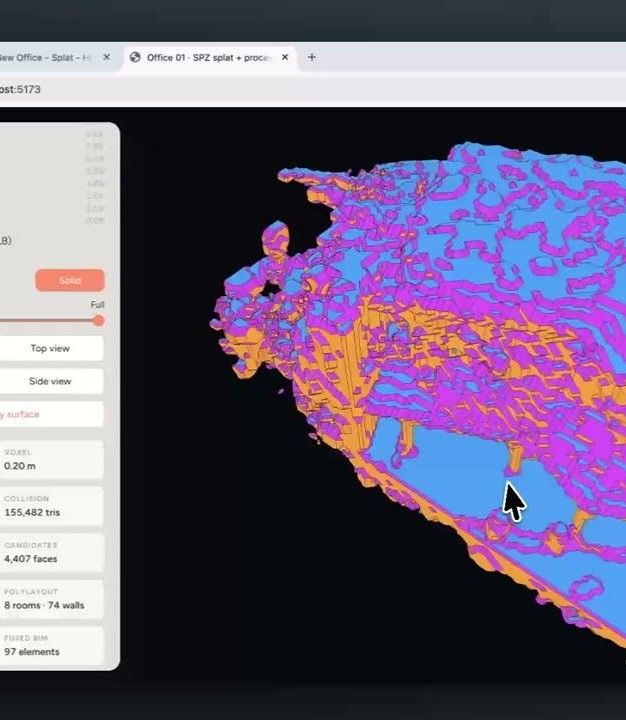Select the Voxel 0.20 m card
Screen dimensions: 626x720
click(51, 460)
